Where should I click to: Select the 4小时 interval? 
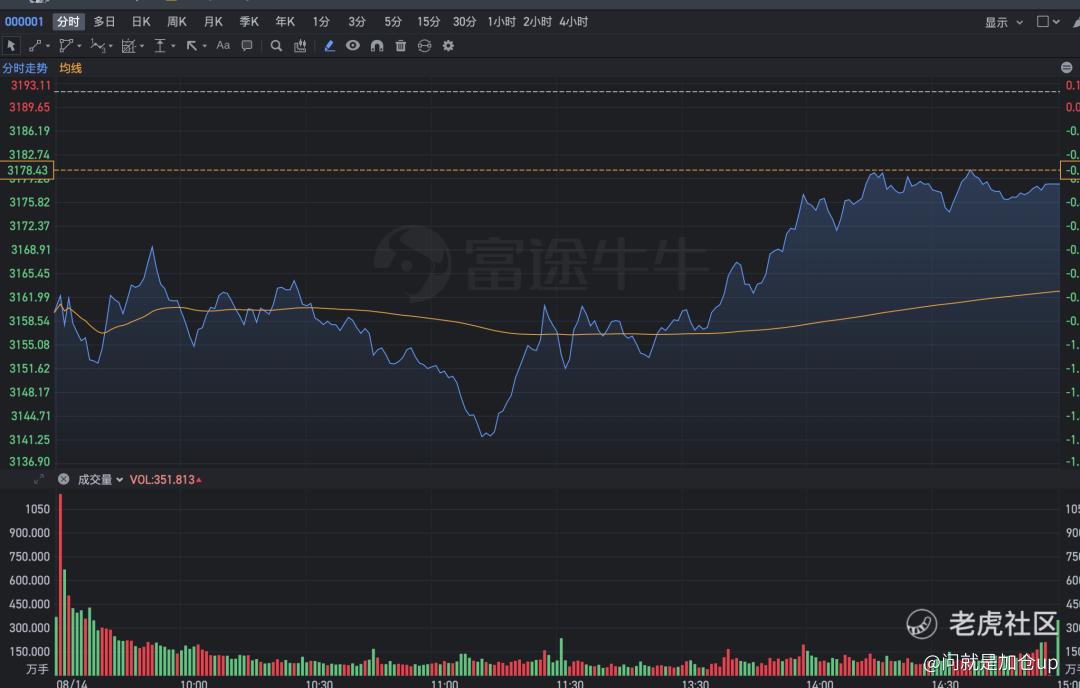[574, 22]
